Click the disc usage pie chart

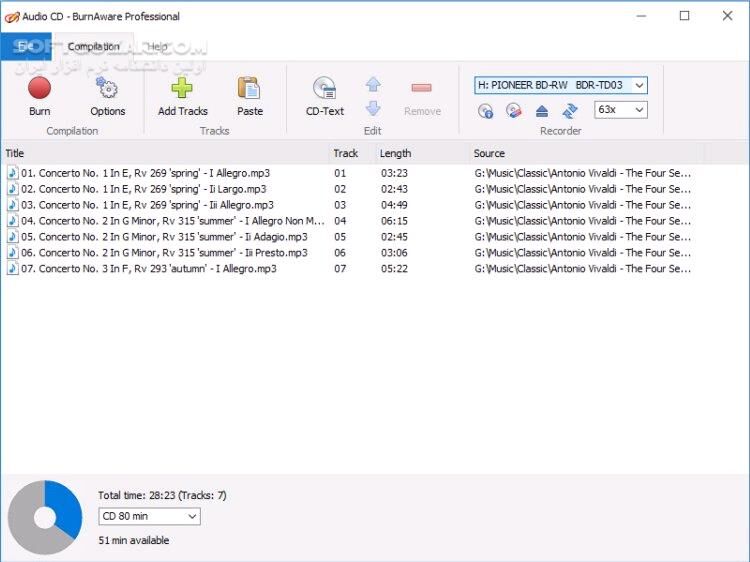[44, 517]
